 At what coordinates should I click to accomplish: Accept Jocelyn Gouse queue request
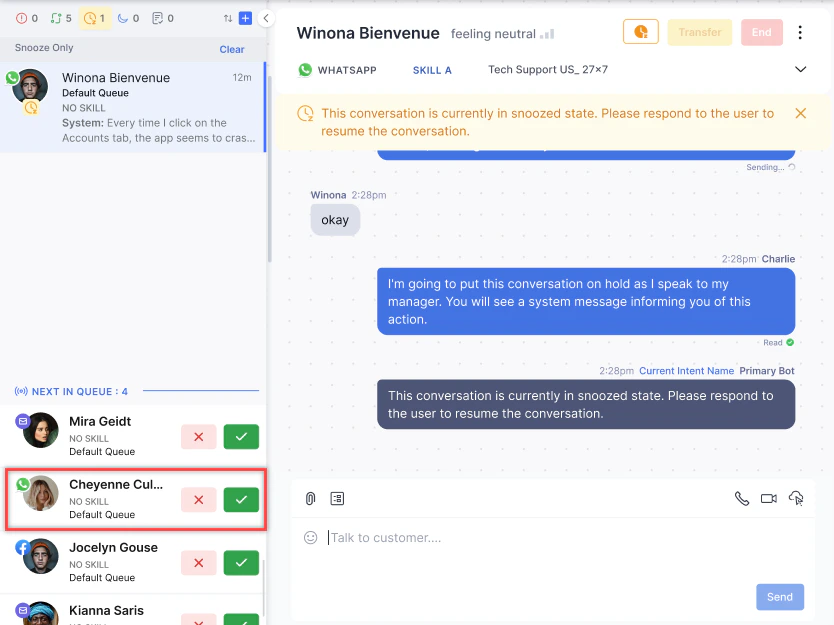tap(241, 563)
